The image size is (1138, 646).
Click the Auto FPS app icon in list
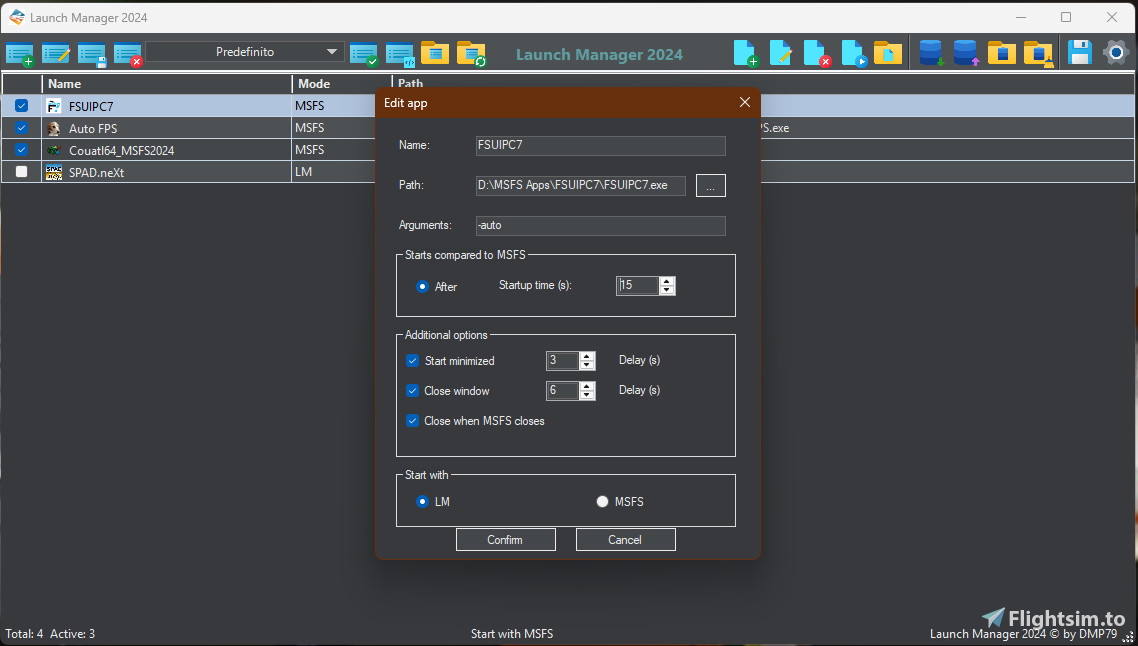click(54, 128)
